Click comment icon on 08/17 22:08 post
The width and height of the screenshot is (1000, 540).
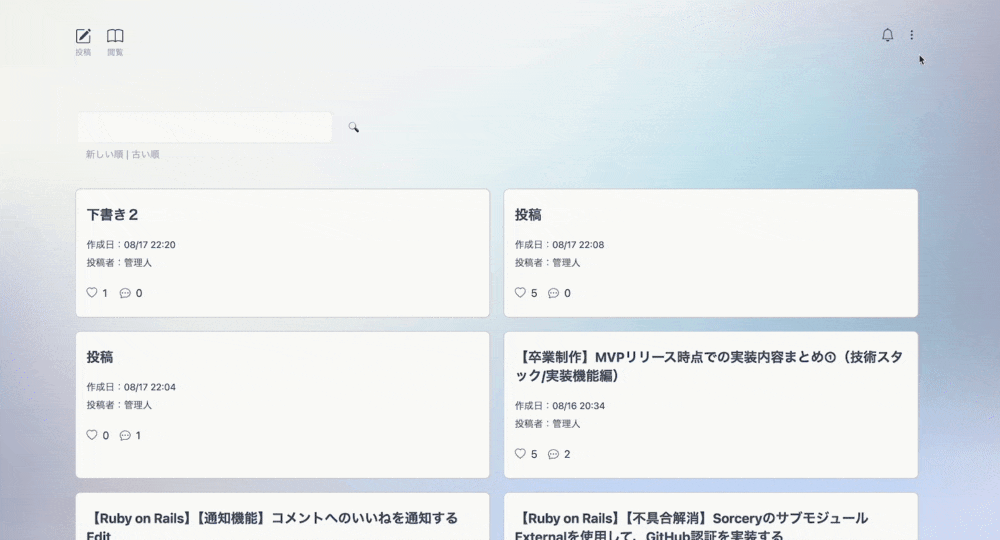[554, 293]
